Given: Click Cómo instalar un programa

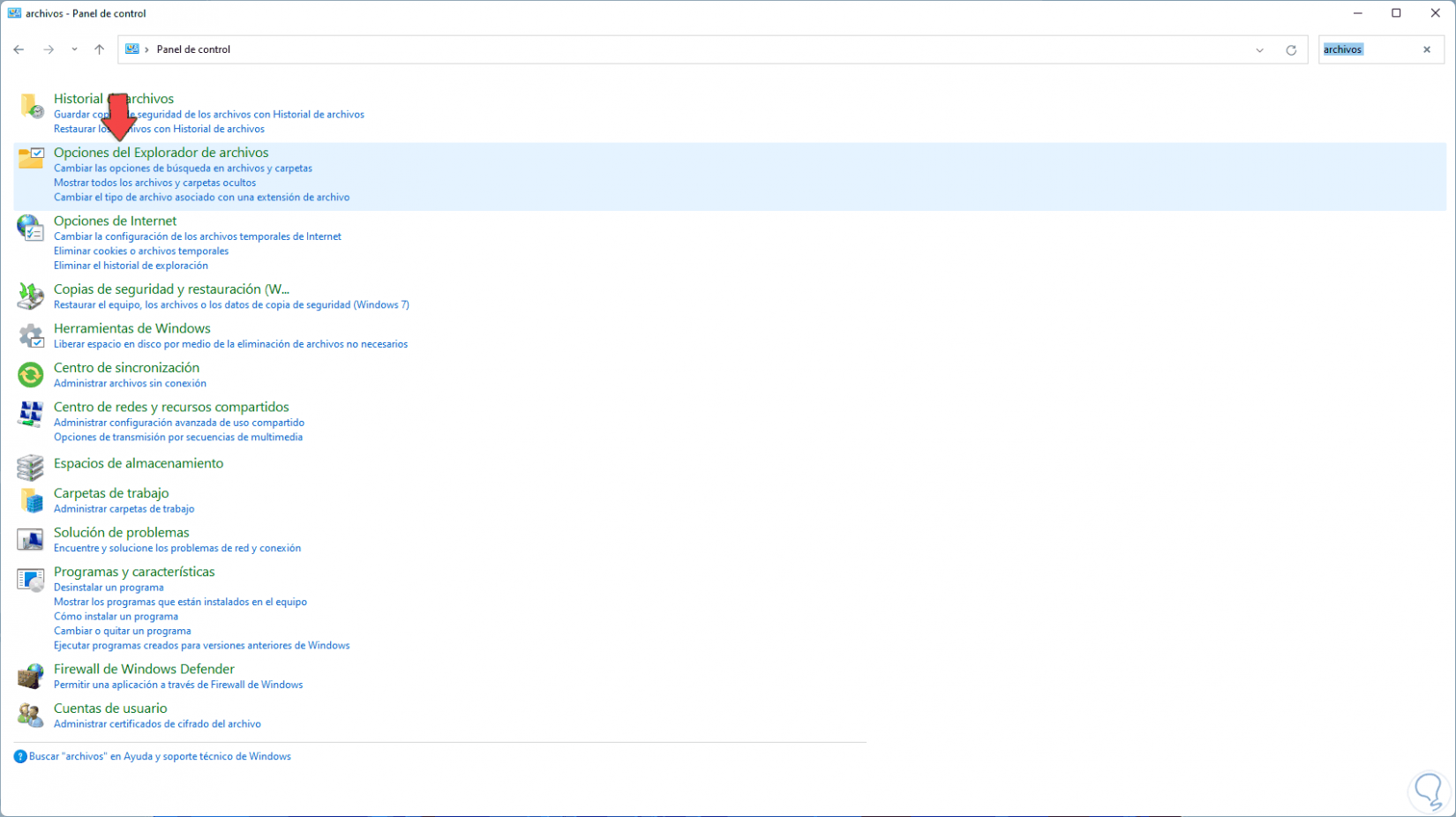Looking at the screenshot, I should tap(116, 617).
